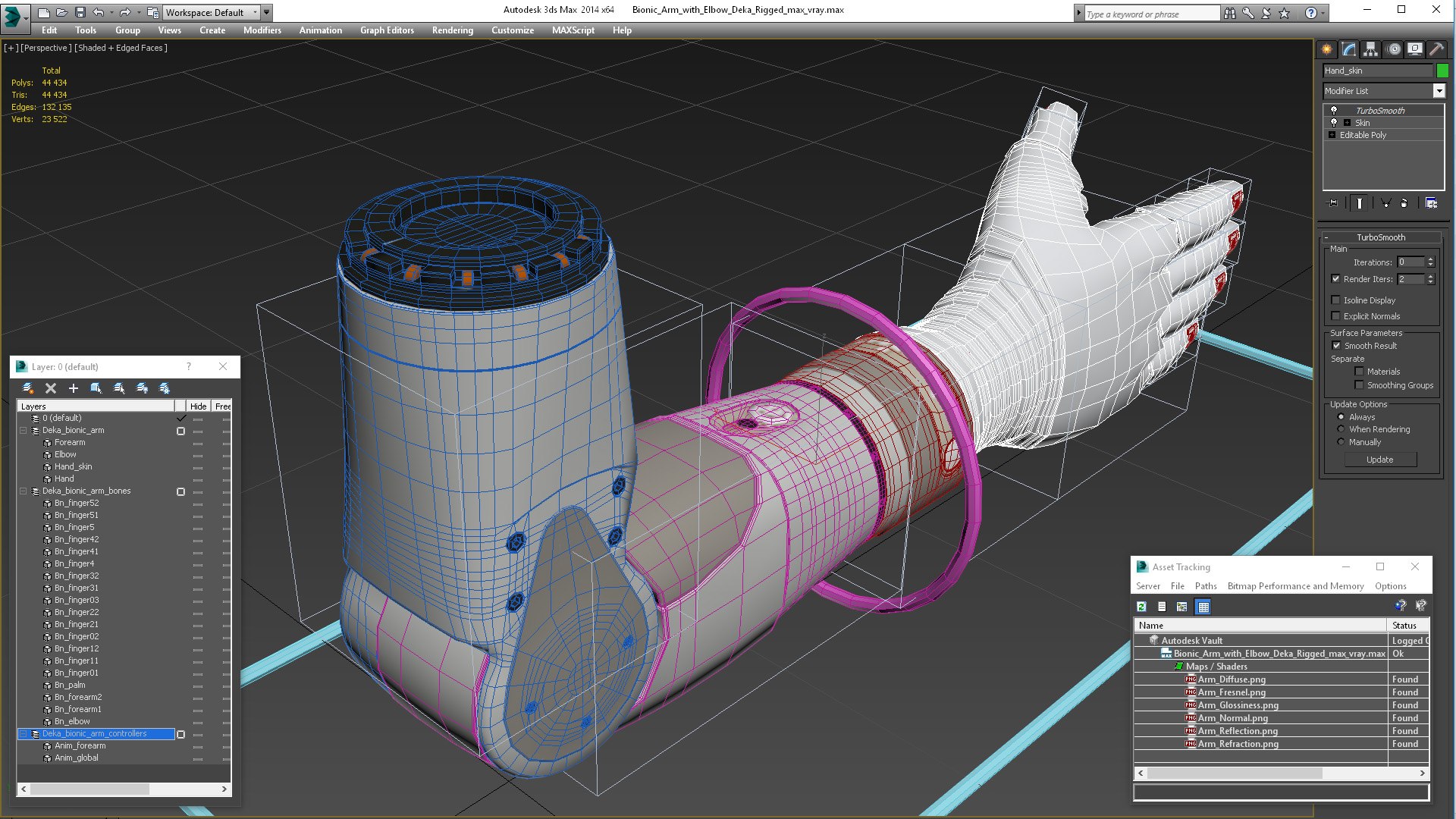Collapse the Deka_bionic_arm_bones layer
This screenshot has height=819, width=1456.
pos(24,491)
